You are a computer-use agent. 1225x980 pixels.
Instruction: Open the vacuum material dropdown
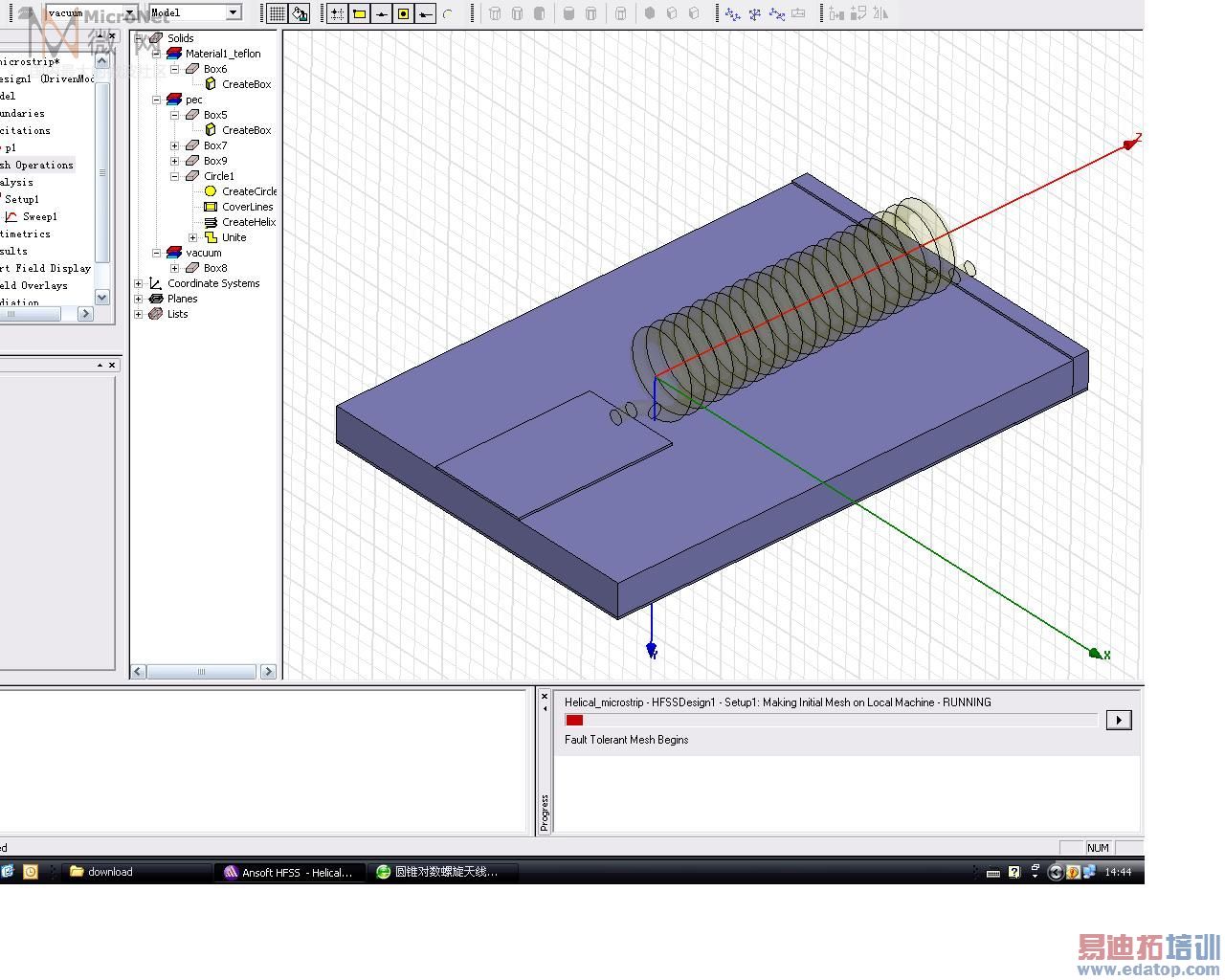pyautogui.click(x=130, y=13)
